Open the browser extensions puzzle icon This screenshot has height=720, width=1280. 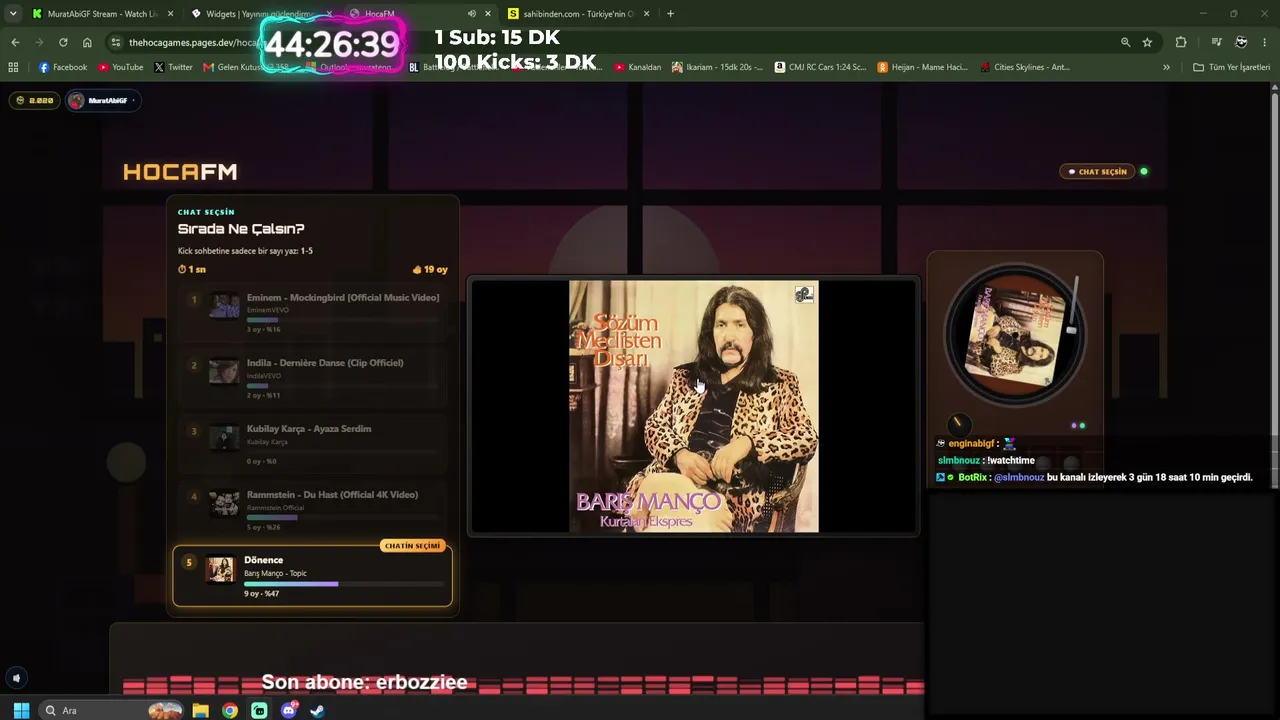tap(1181, 42)
